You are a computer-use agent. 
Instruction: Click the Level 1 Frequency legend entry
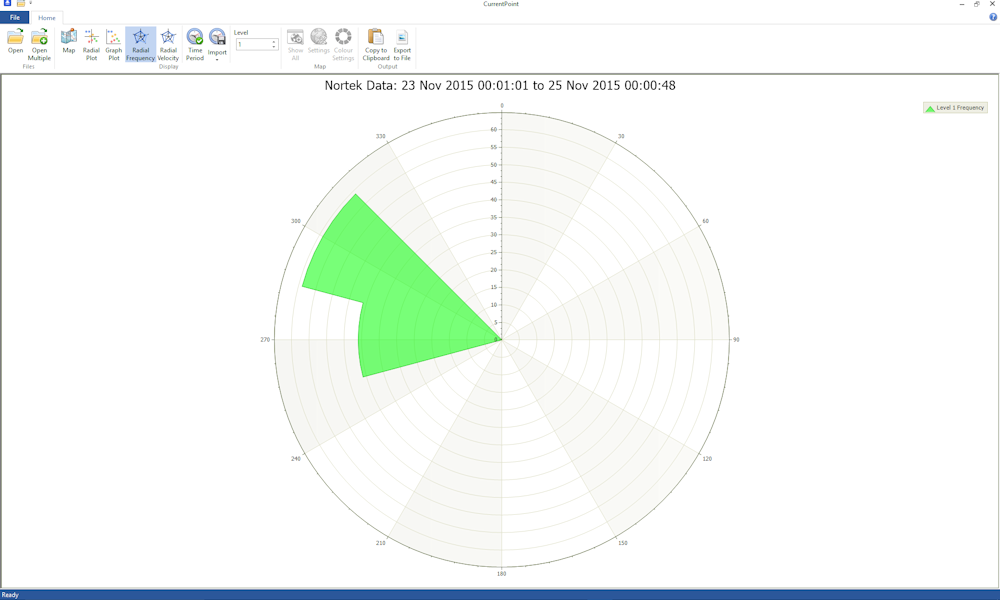point(955,108)
